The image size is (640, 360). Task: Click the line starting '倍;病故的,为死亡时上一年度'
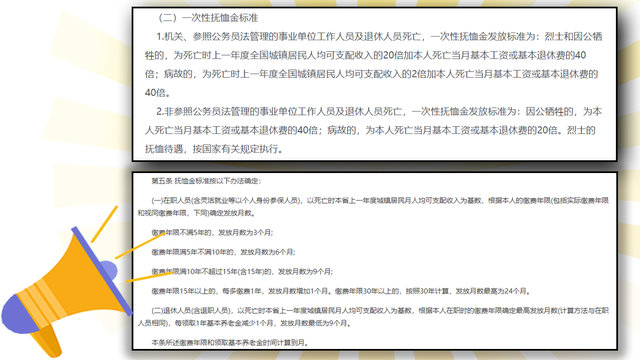tap(371, 74)
